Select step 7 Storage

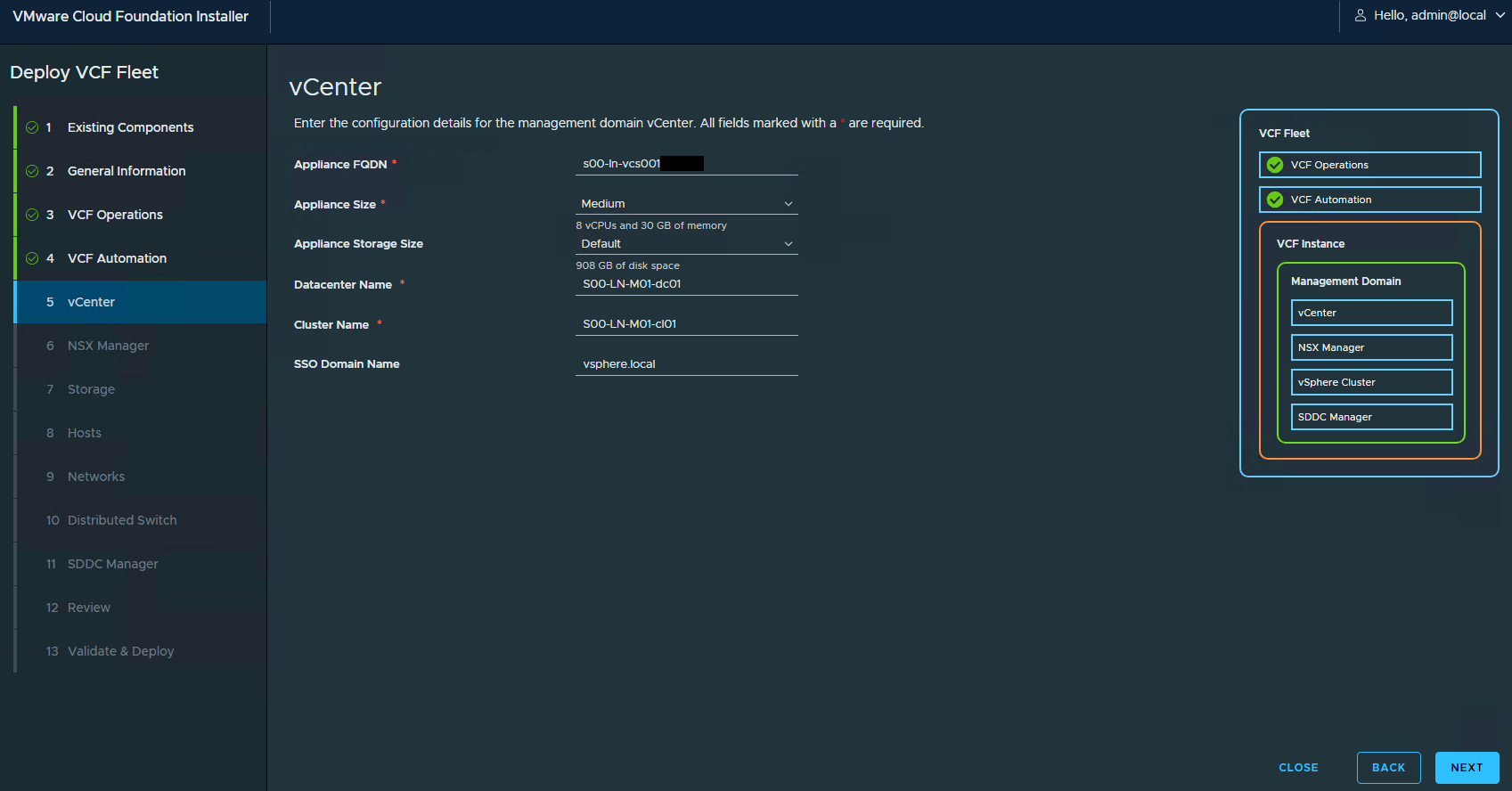click(x=140, y=389)
